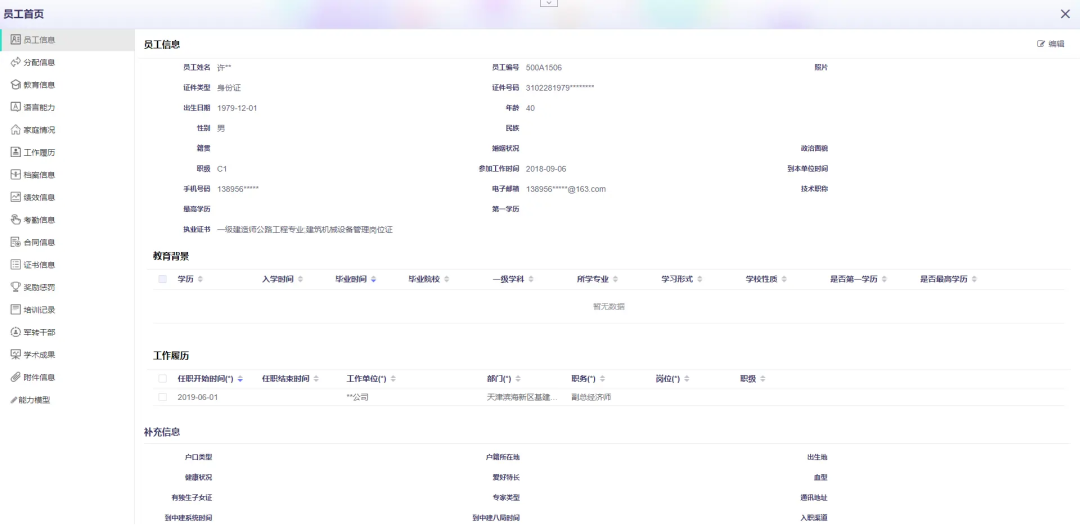Sort education table by 入学时间
This screenshot has width=1080, height=527.
tap(300, 279)
